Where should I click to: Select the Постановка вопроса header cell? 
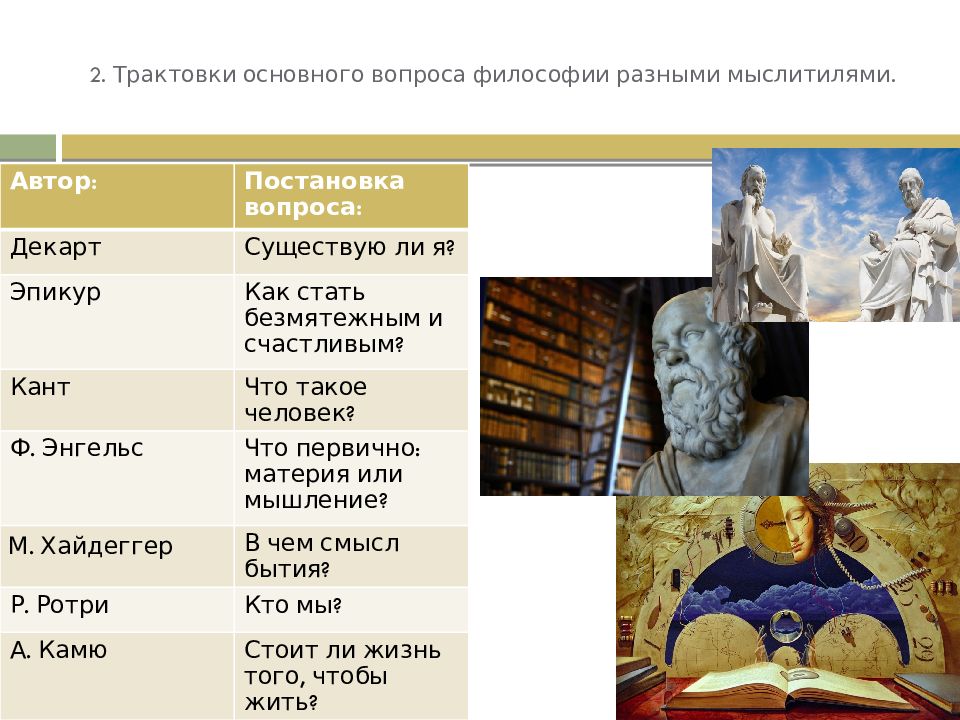point(350,196)
